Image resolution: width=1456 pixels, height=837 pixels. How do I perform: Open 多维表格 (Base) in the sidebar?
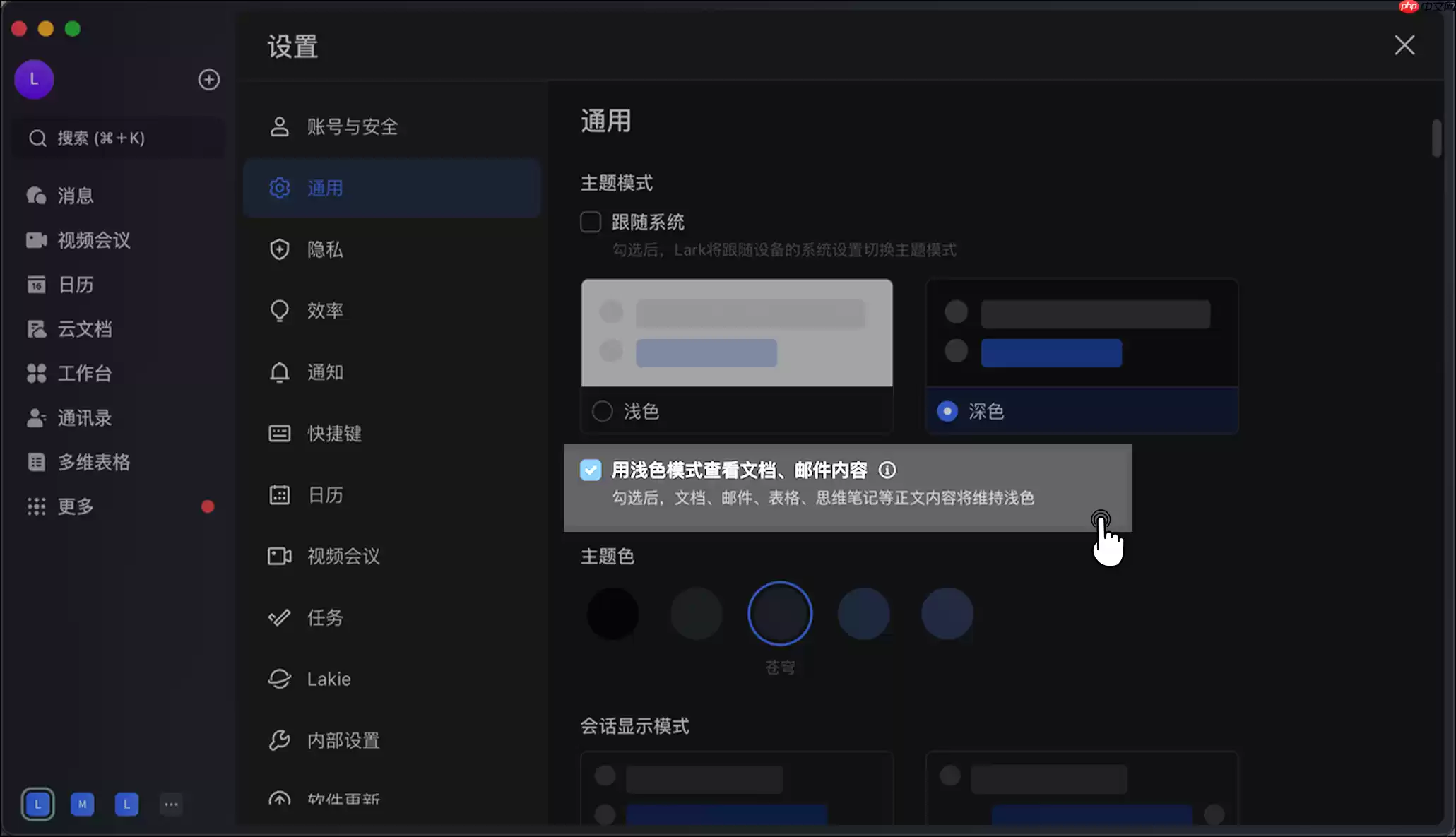pyautogui.click(x=94, y=462)
